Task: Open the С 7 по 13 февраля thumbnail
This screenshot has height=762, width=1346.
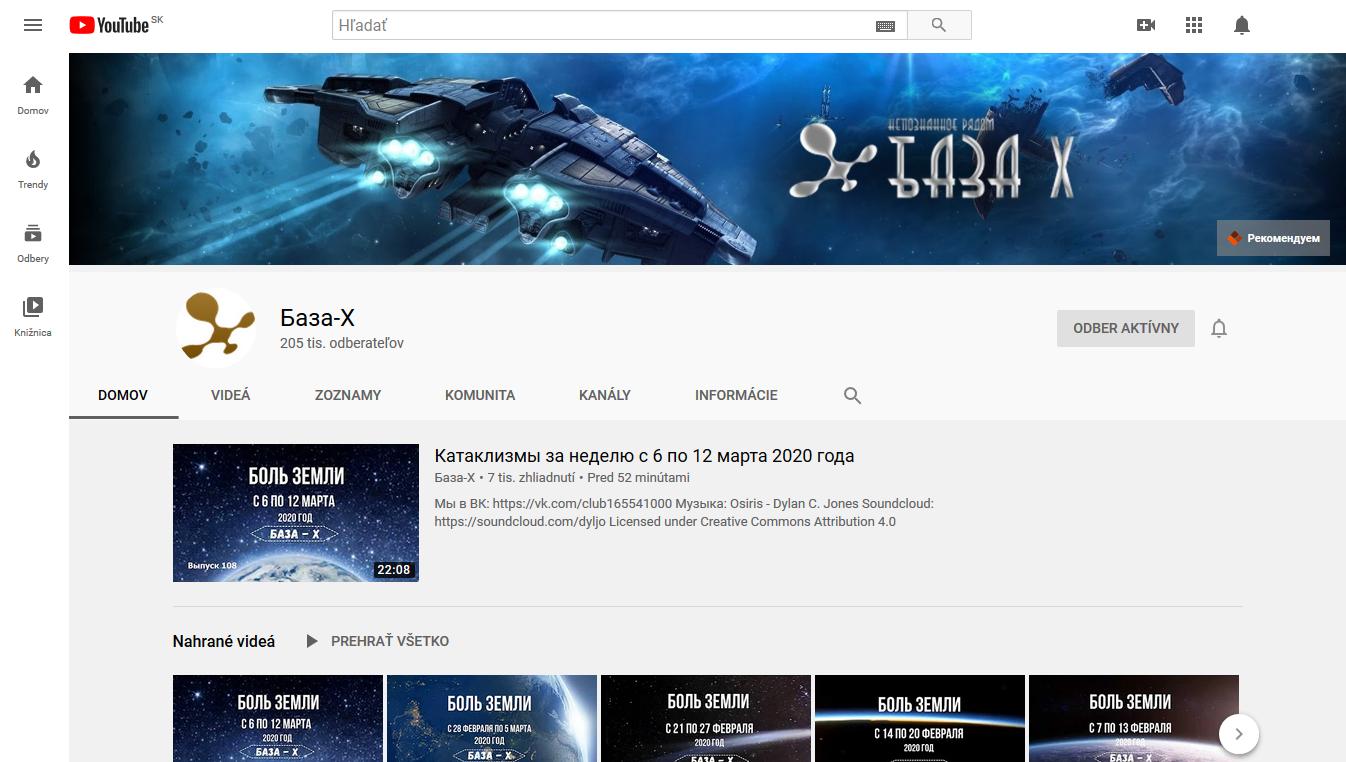Action: [x=1134, y=718]
